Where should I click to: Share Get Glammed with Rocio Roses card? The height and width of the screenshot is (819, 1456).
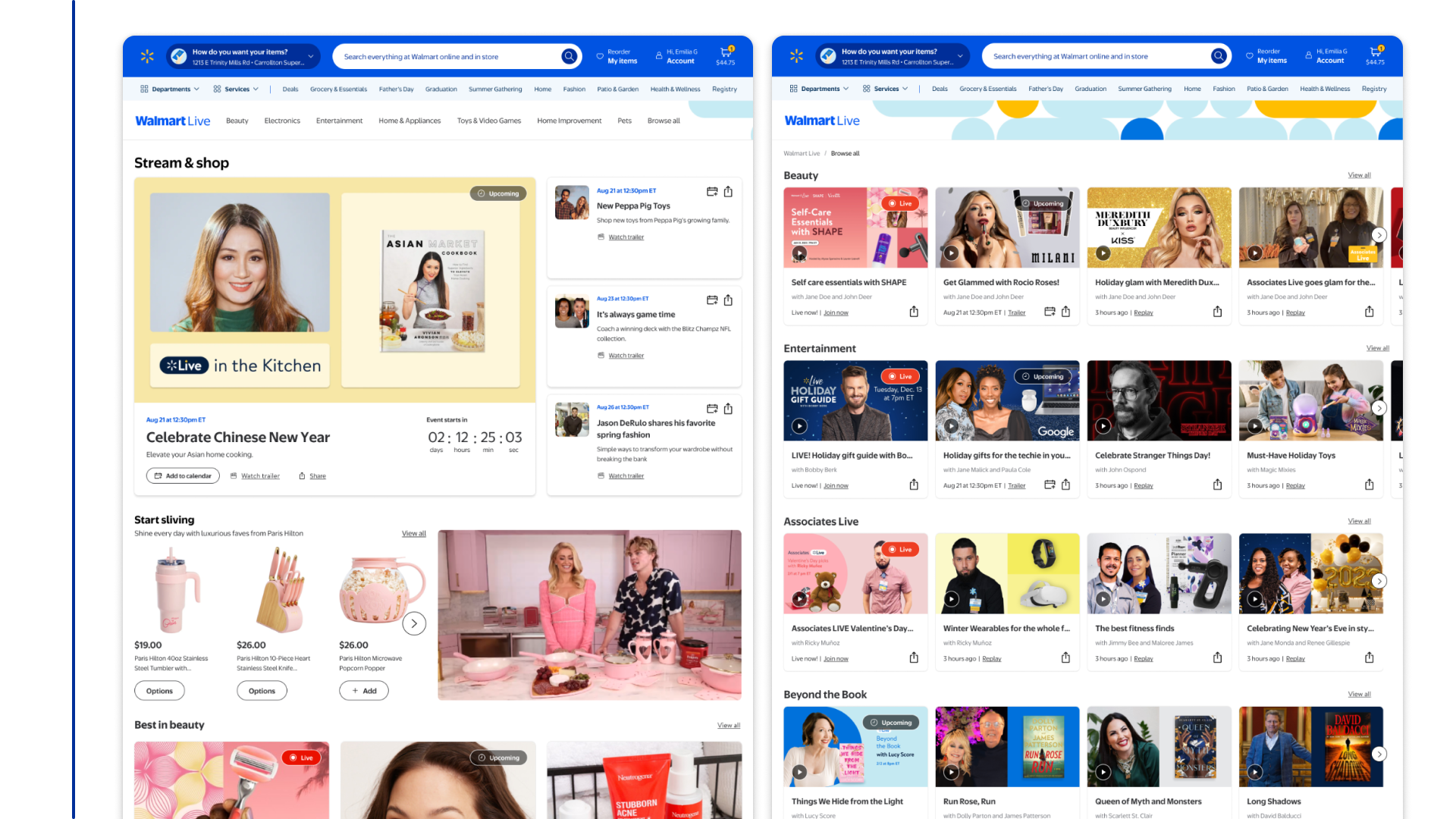[1065, 312]
